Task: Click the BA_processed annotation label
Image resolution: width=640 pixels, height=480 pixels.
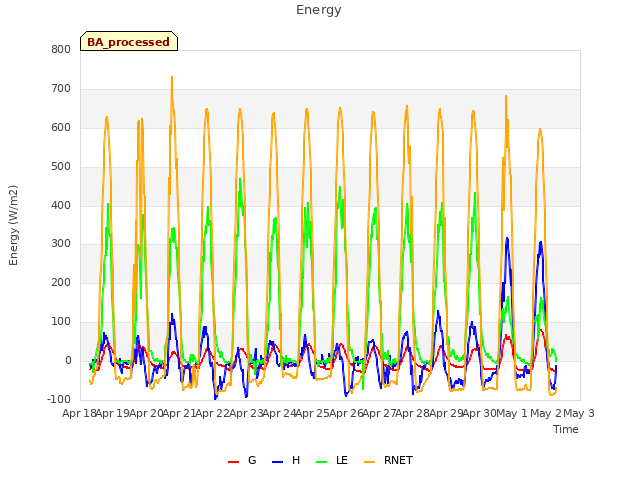Action: tap(129, 42)
